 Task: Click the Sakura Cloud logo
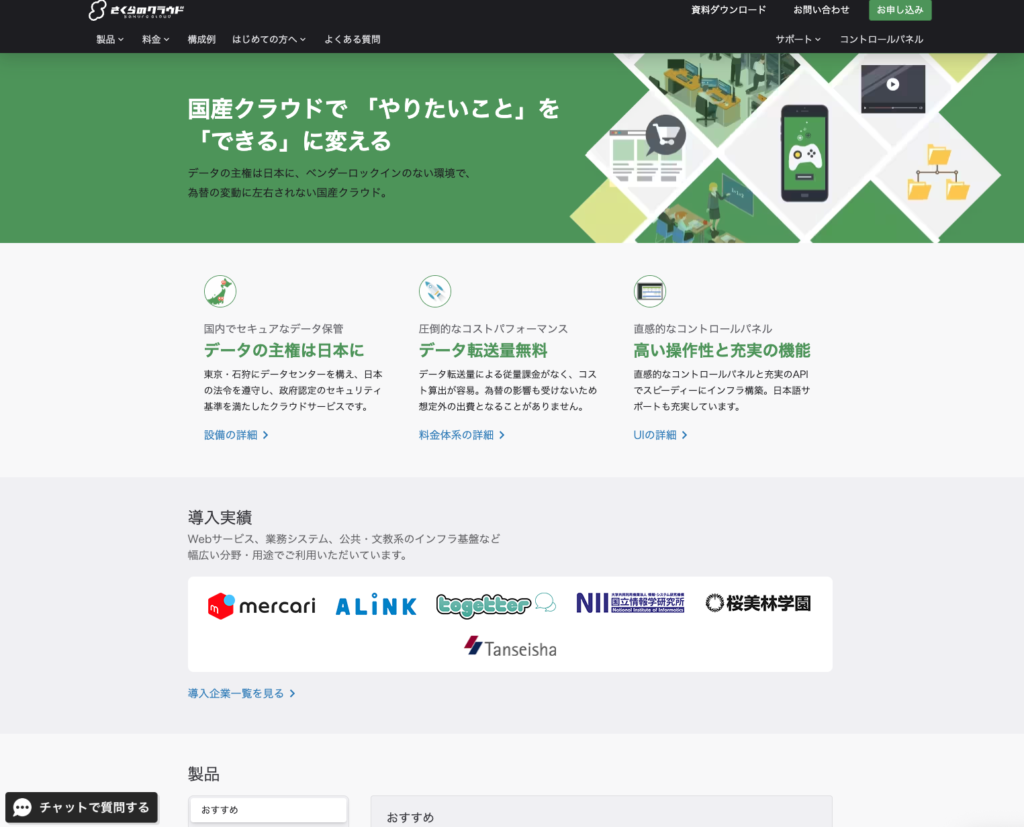click(136, 11)
